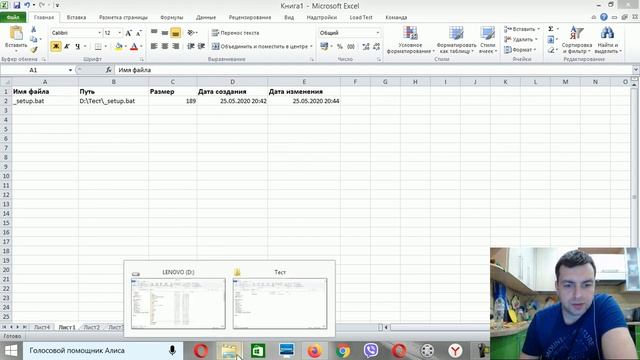Image resolution: width=640 pixels, height=360 pixels.
Task: Open the font size 12 dropdown
Action: coord(120,33)
